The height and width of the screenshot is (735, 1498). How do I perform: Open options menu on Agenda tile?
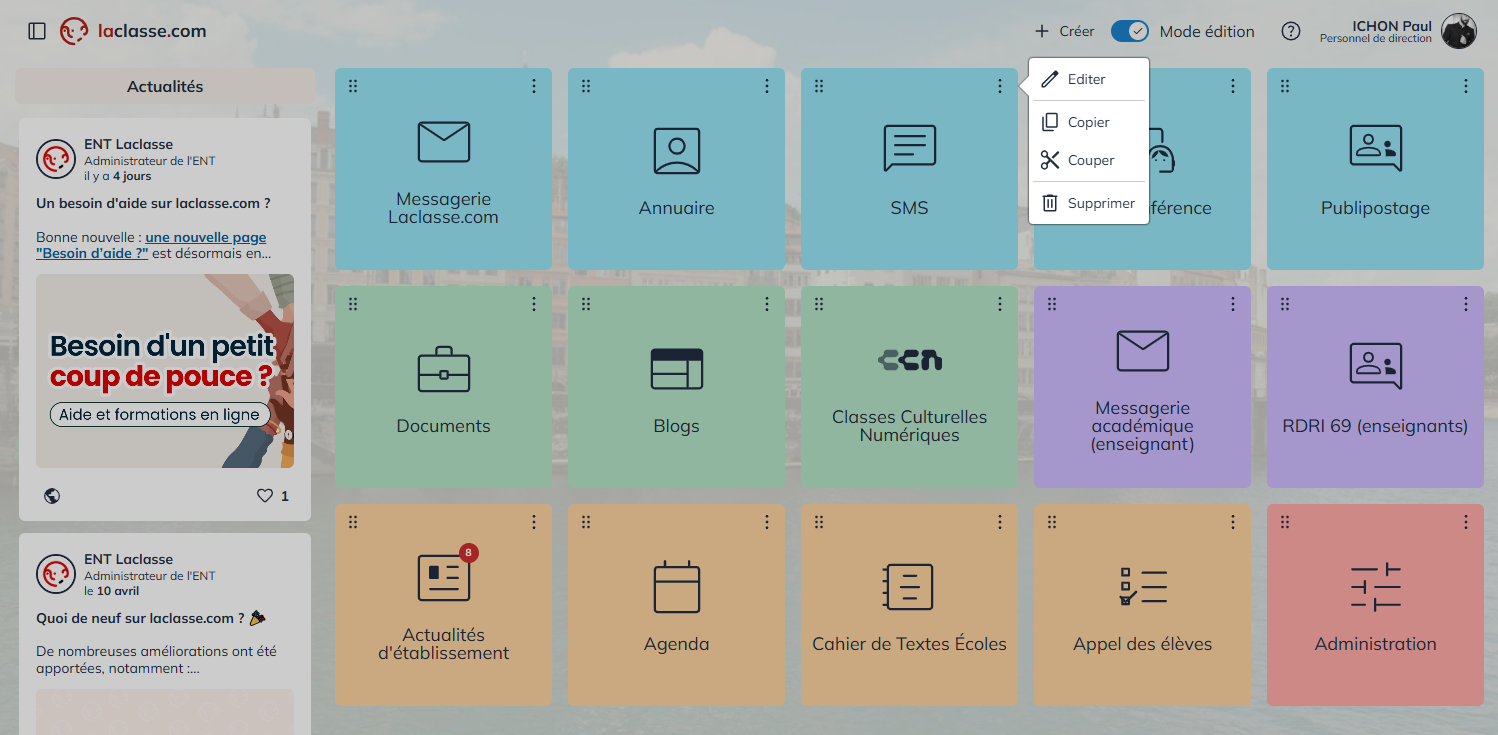[x=767, y=522]
